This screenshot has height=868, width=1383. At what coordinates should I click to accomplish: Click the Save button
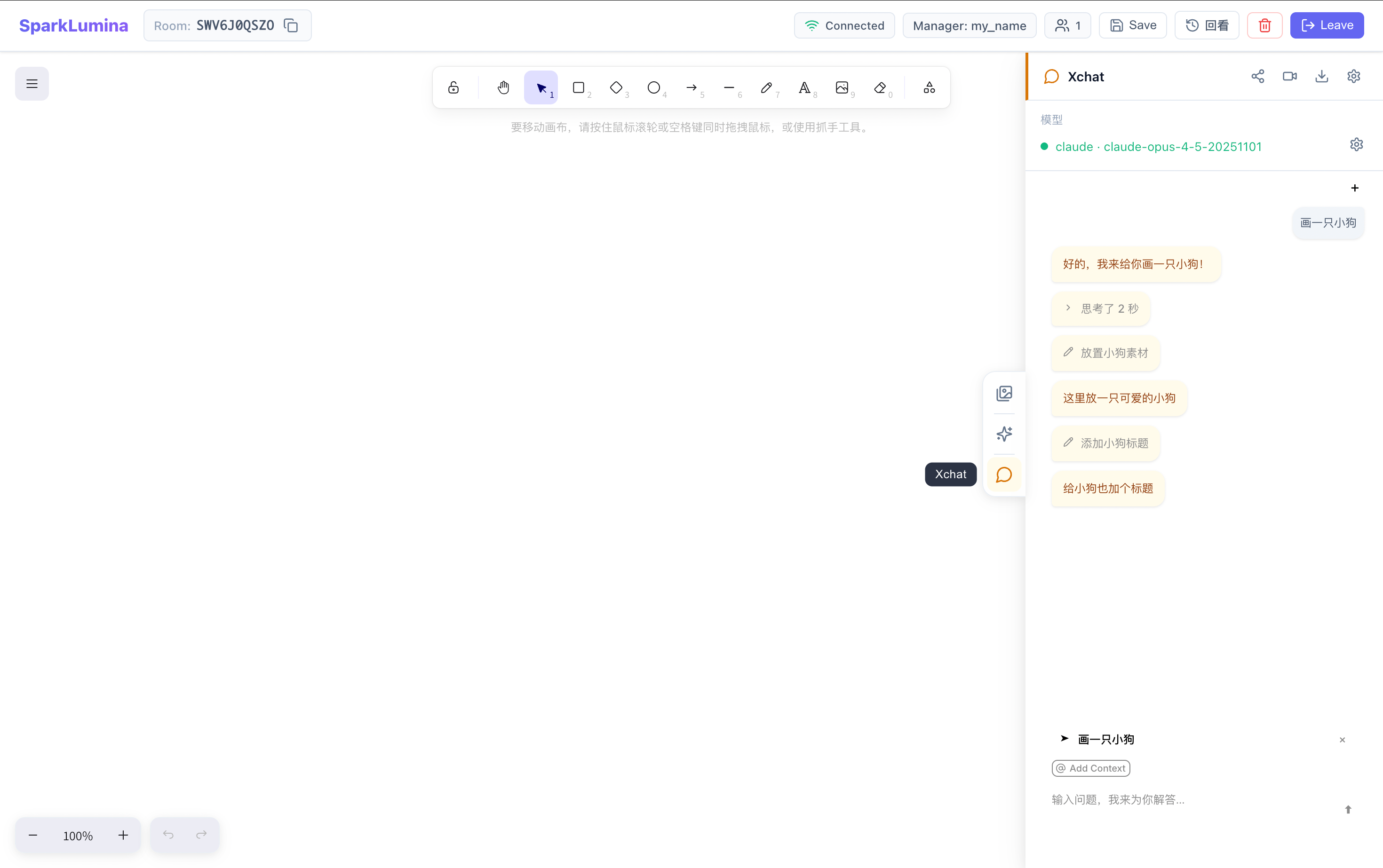coord(1132,24)
